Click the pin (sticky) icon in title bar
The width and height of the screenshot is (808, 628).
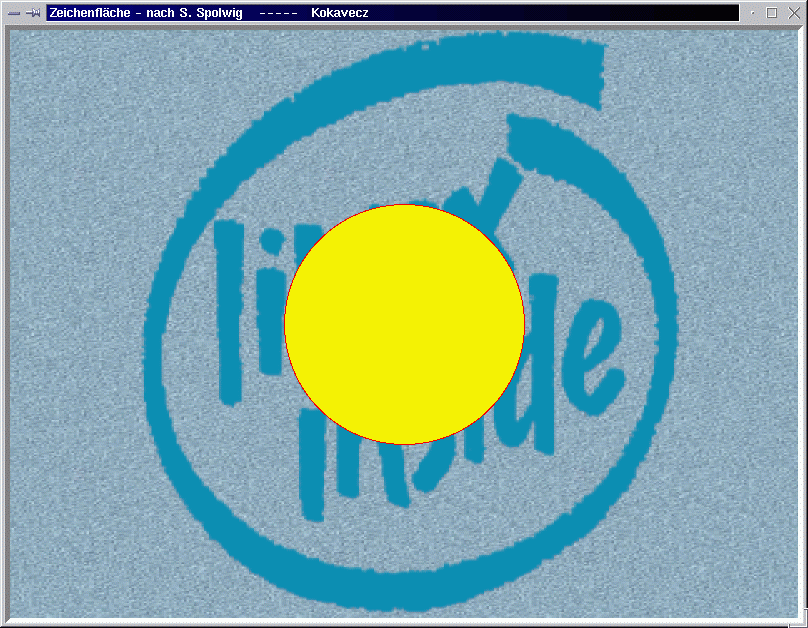[x=33, y=13]
